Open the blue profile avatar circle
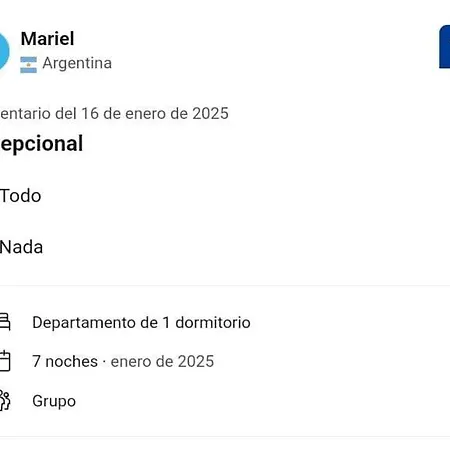 (4, 51)
